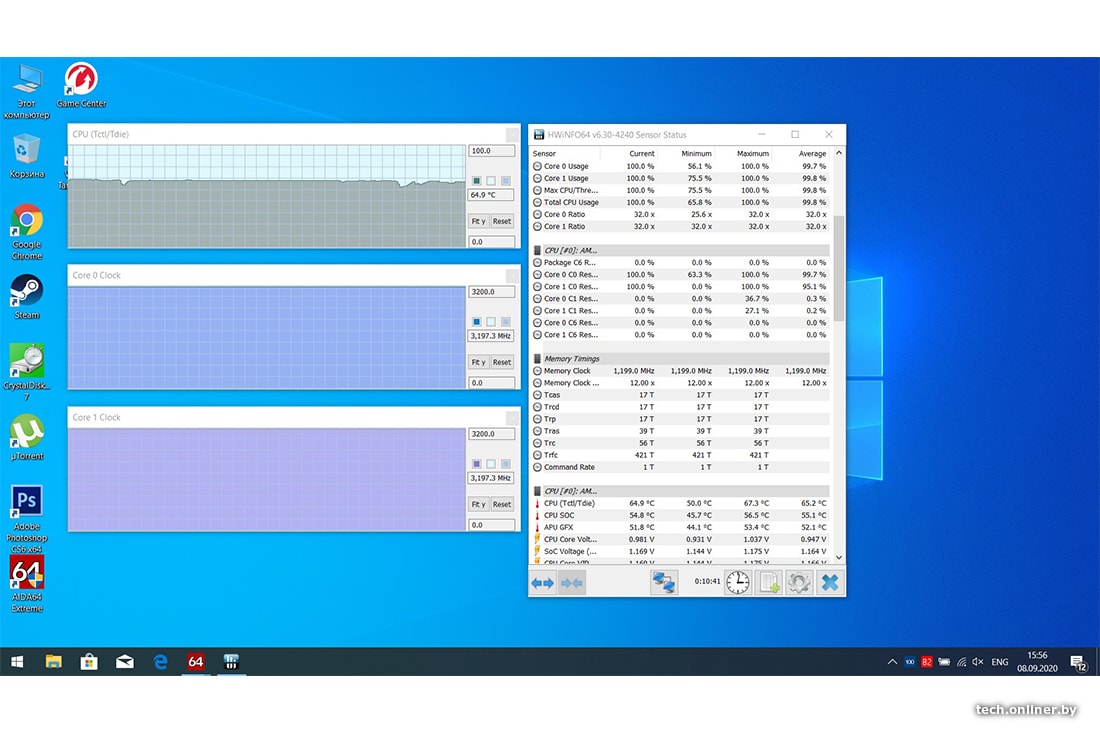Viewport: 1100px width, 733px height.
Task: Click the 3200.0 max field in Core 0 Clock graph
Action: tap(492, 292)
